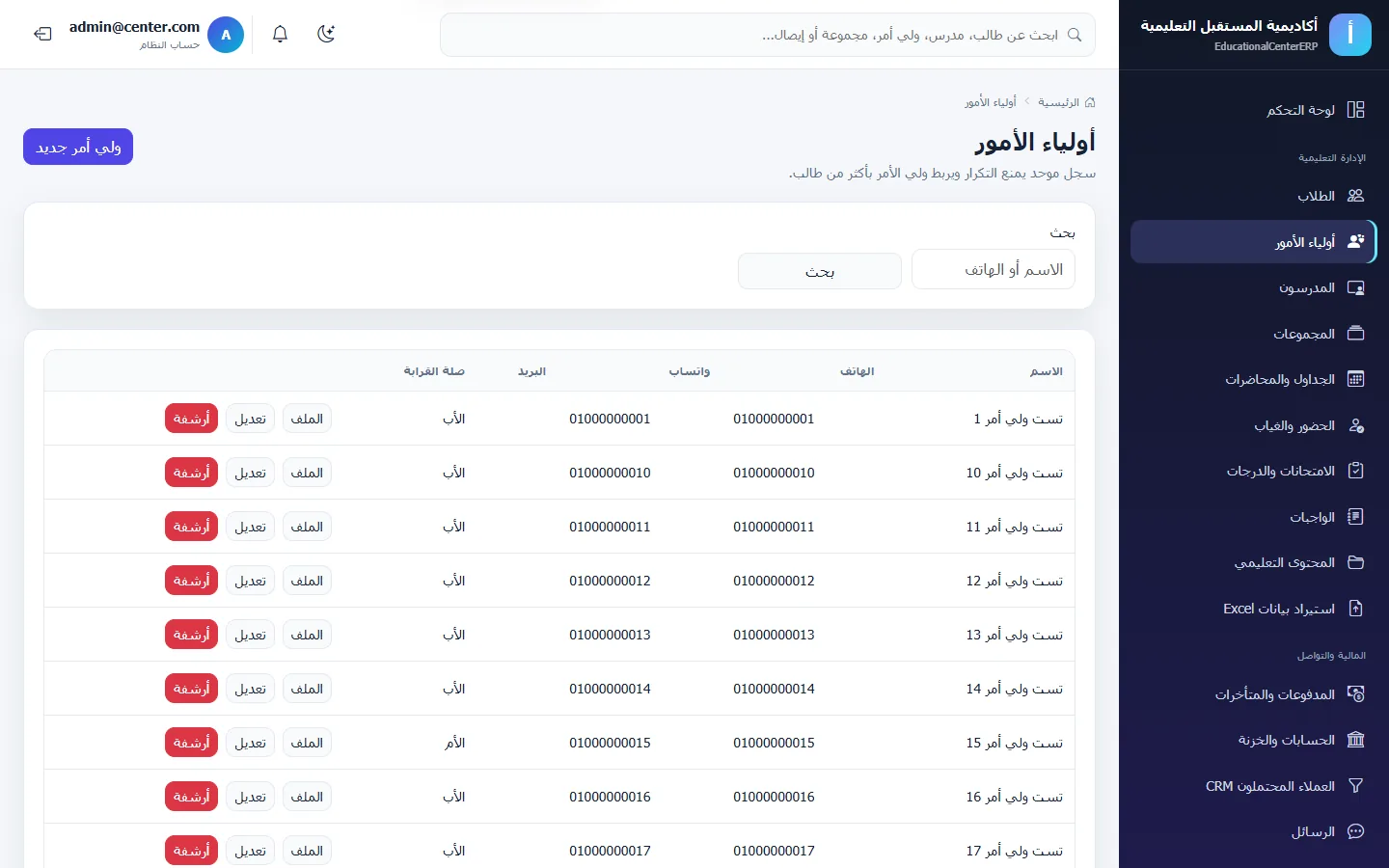This screenshot has height=868, width=1389.
Task: Open الملف for تست ولي أمر 1
Action: pyautogui.click(x=307, y=419)
